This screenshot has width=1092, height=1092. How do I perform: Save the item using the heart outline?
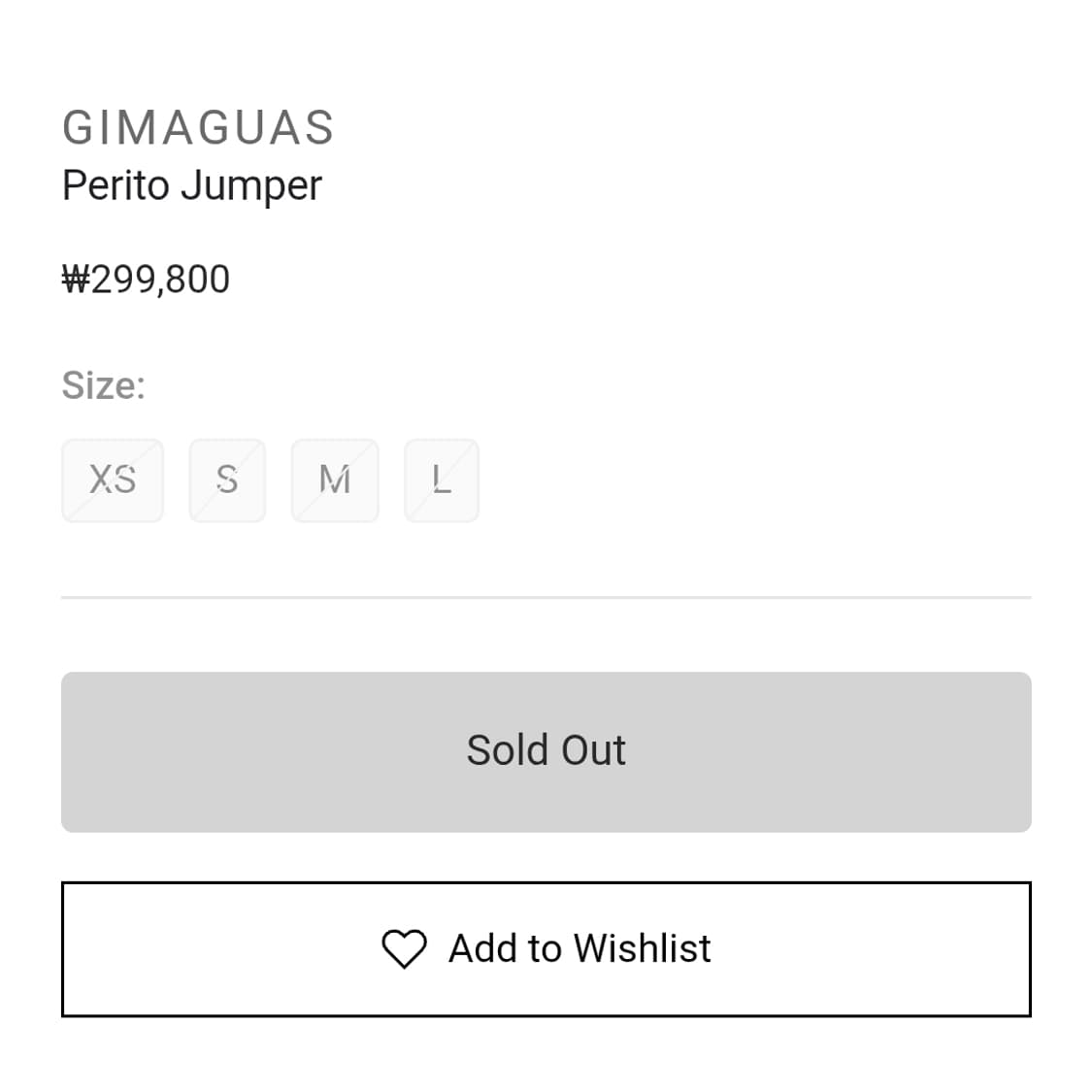click(404, 948)
